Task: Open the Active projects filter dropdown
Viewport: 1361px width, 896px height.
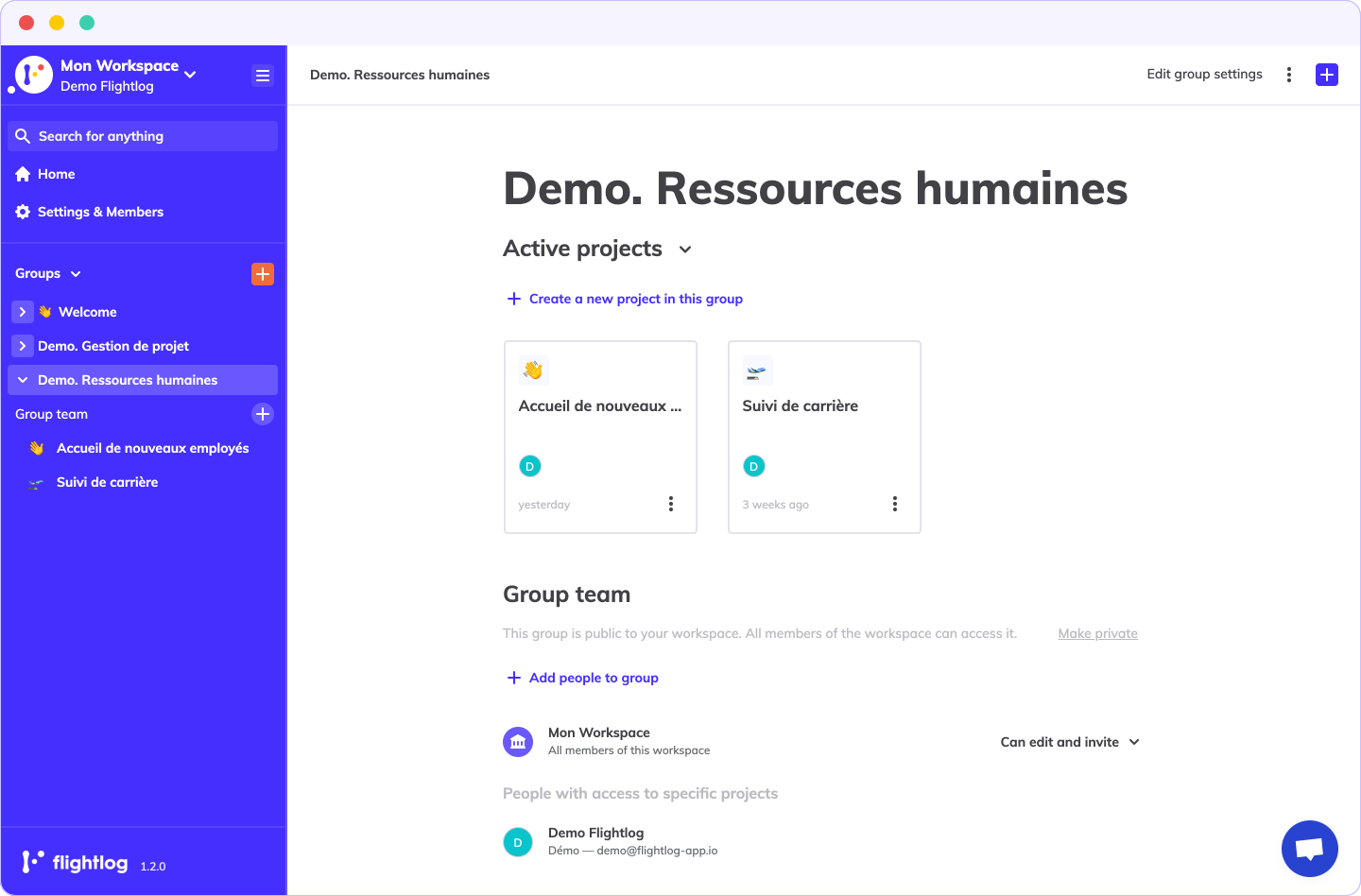Action: (x=686, y=250)
